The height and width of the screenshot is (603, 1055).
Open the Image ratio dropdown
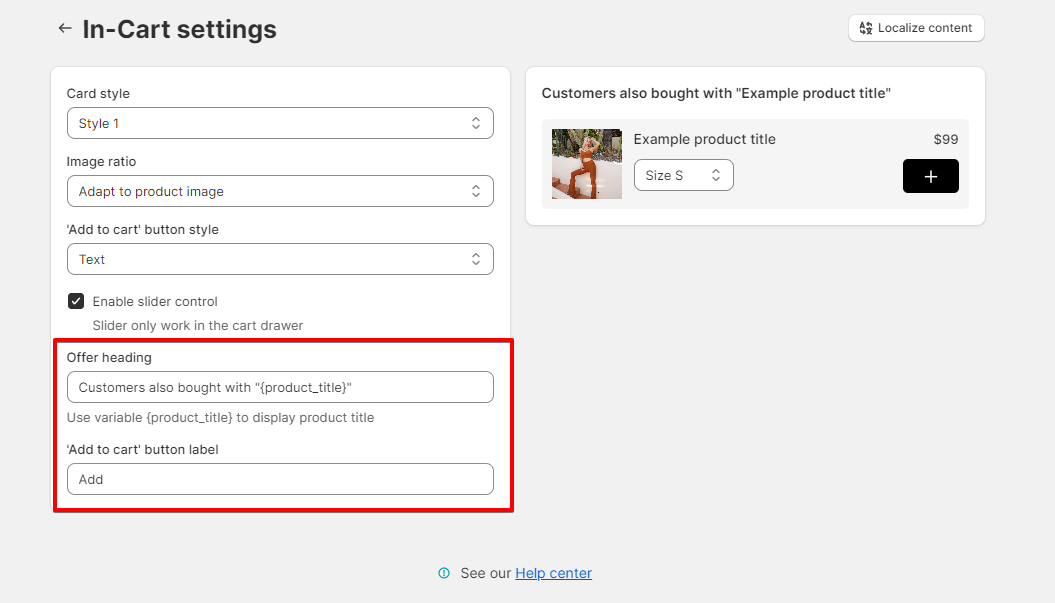[280, 191]
